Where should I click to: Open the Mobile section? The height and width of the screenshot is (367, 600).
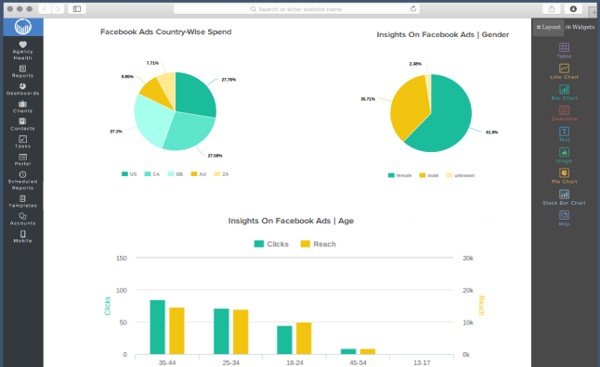coord(23,237)
